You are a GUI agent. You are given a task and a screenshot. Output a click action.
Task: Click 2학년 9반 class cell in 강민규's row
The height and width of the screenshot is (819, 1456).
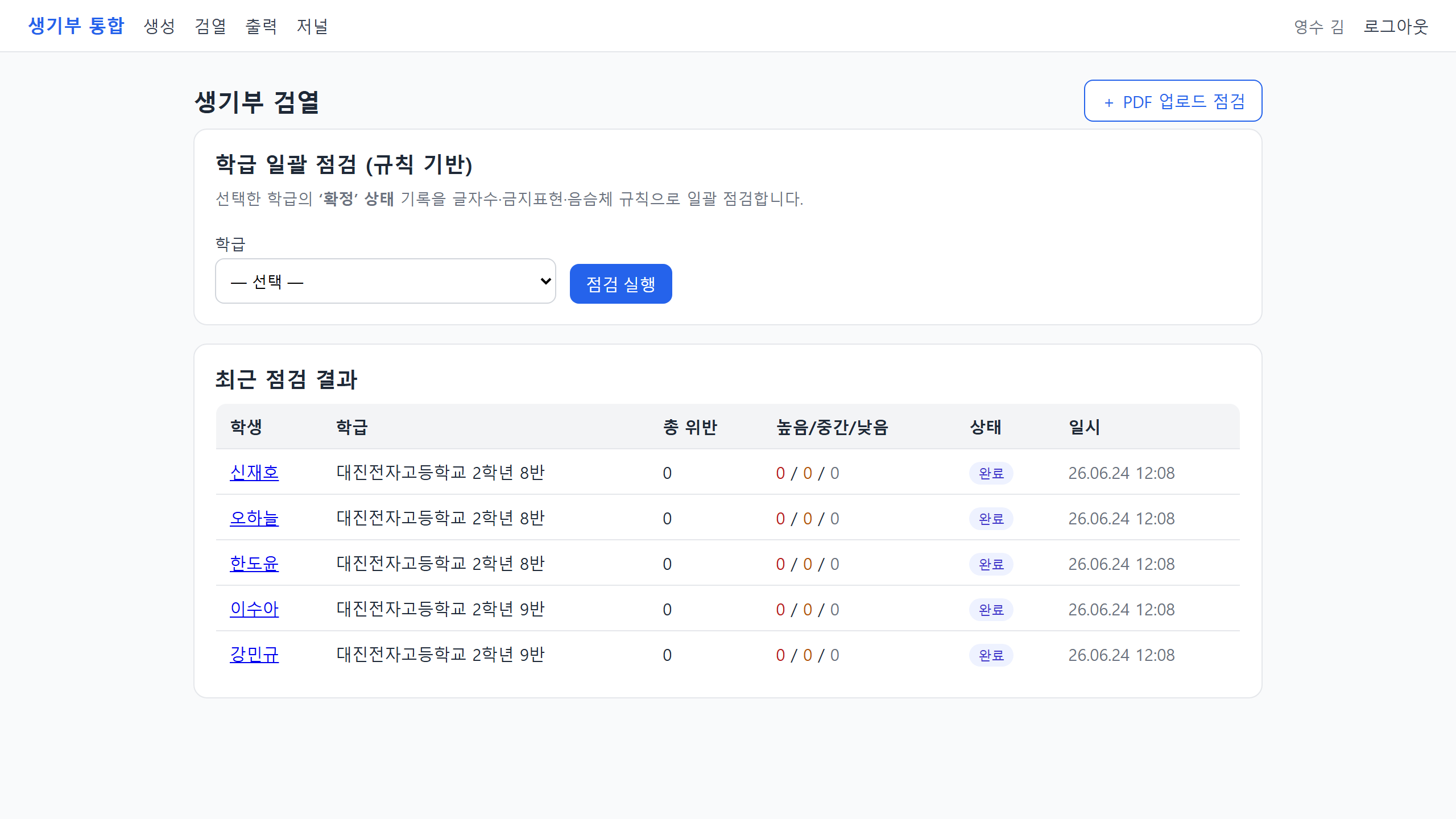point(440,654)
